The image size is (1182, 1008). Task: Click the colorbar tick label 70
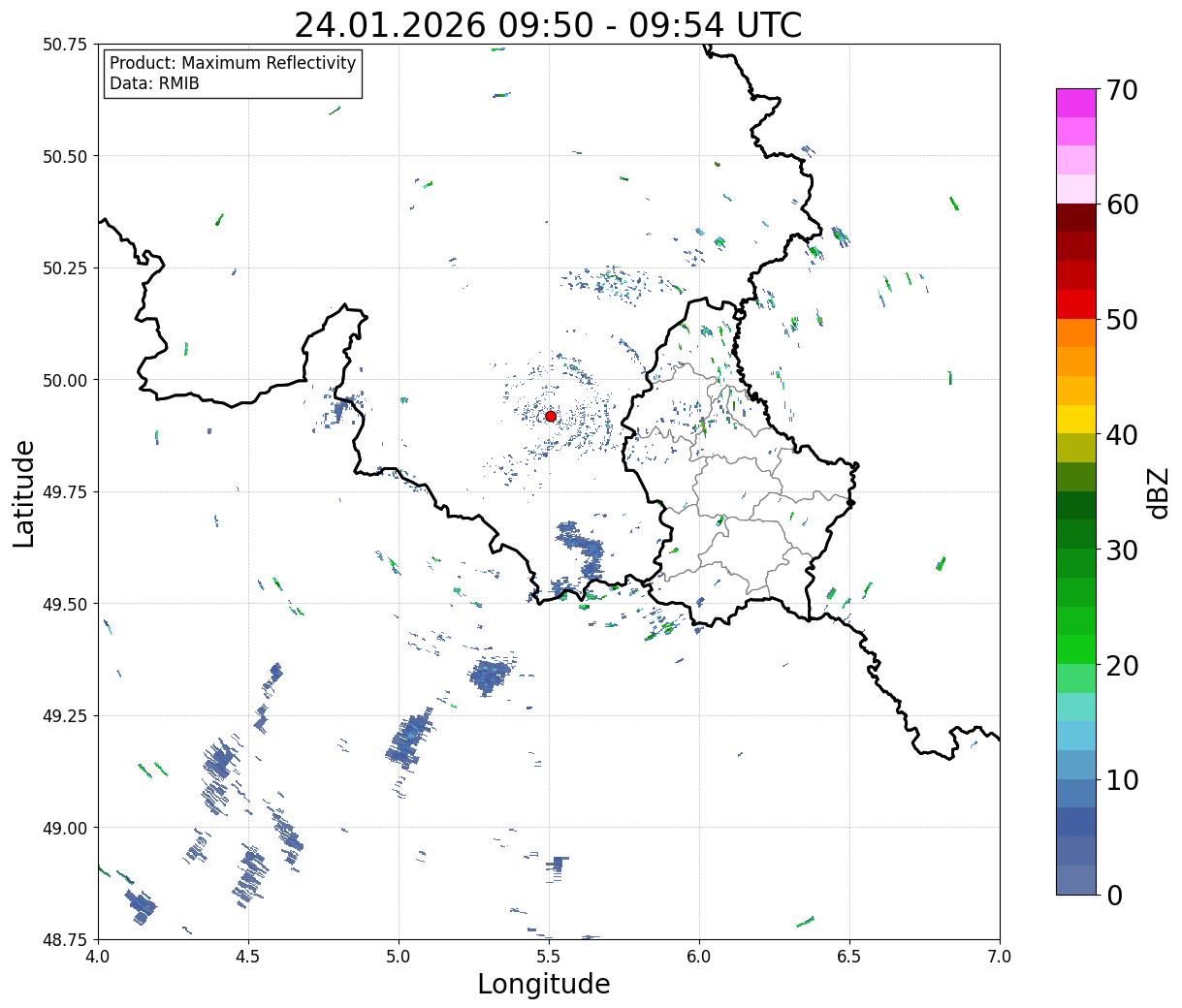(x=1122, y=90)
